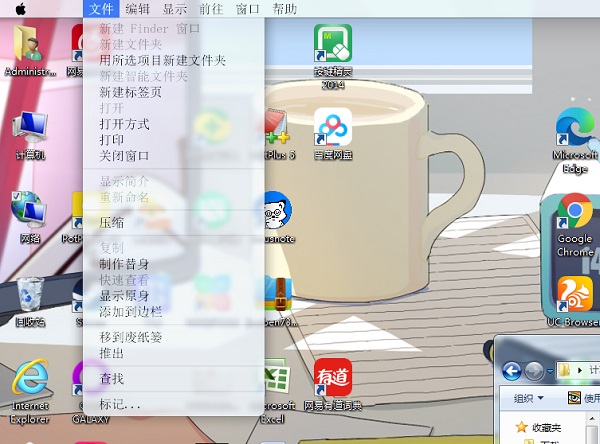Click the Explorer window forward arrow
Image resolution: width=600 pixels, height=444 pixels.
click(x=534, y=371)
